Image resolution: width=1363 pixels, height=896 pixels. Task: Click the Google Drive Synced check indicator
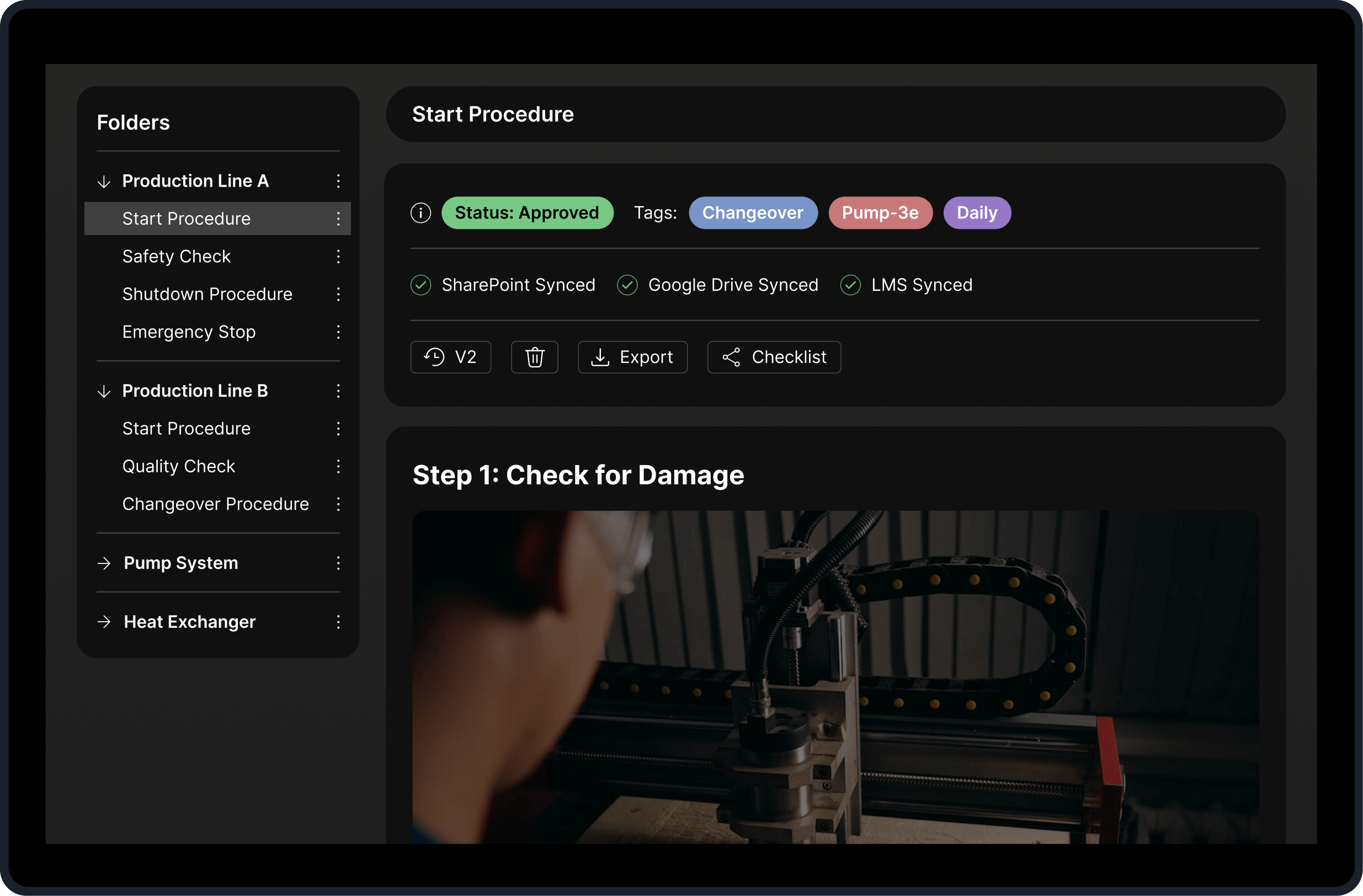pyautogui.click(x=627, y=285)
